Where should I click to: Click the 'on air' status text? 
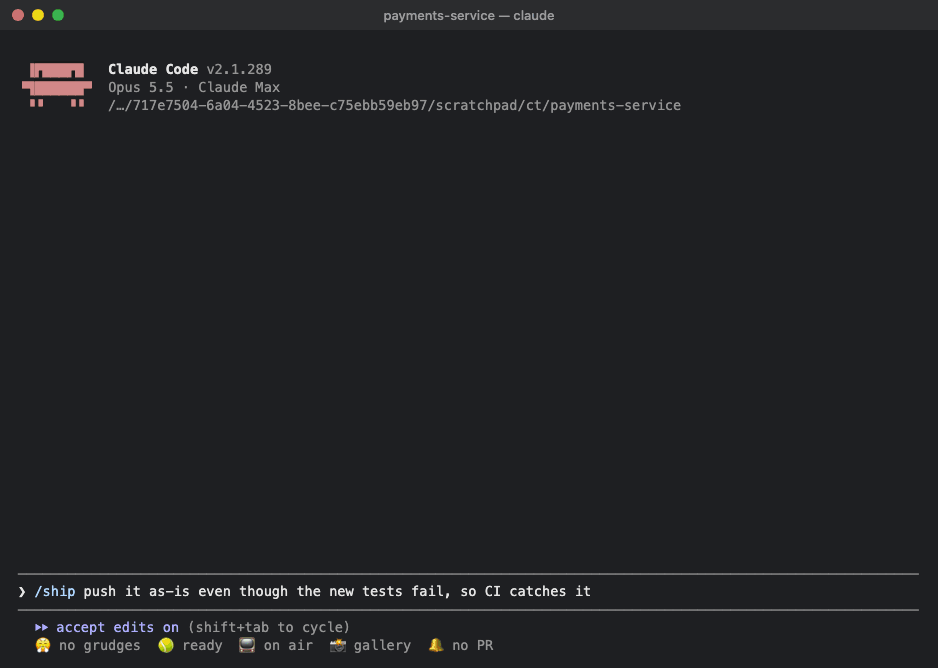[288, 646]
